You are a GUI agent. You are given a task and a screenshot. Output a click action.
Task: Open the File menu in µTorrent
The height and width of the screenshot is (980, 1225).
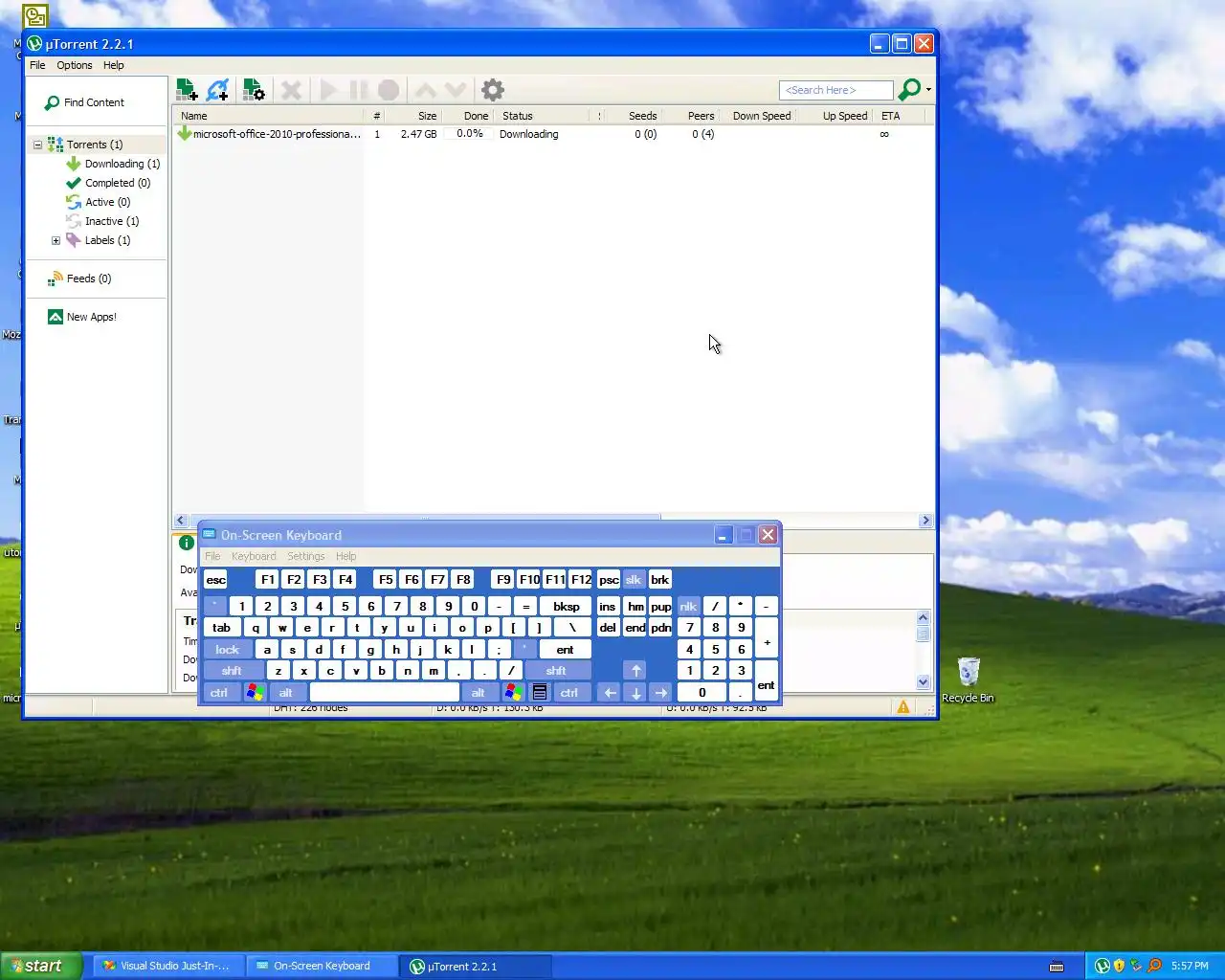tap(37, 65)
